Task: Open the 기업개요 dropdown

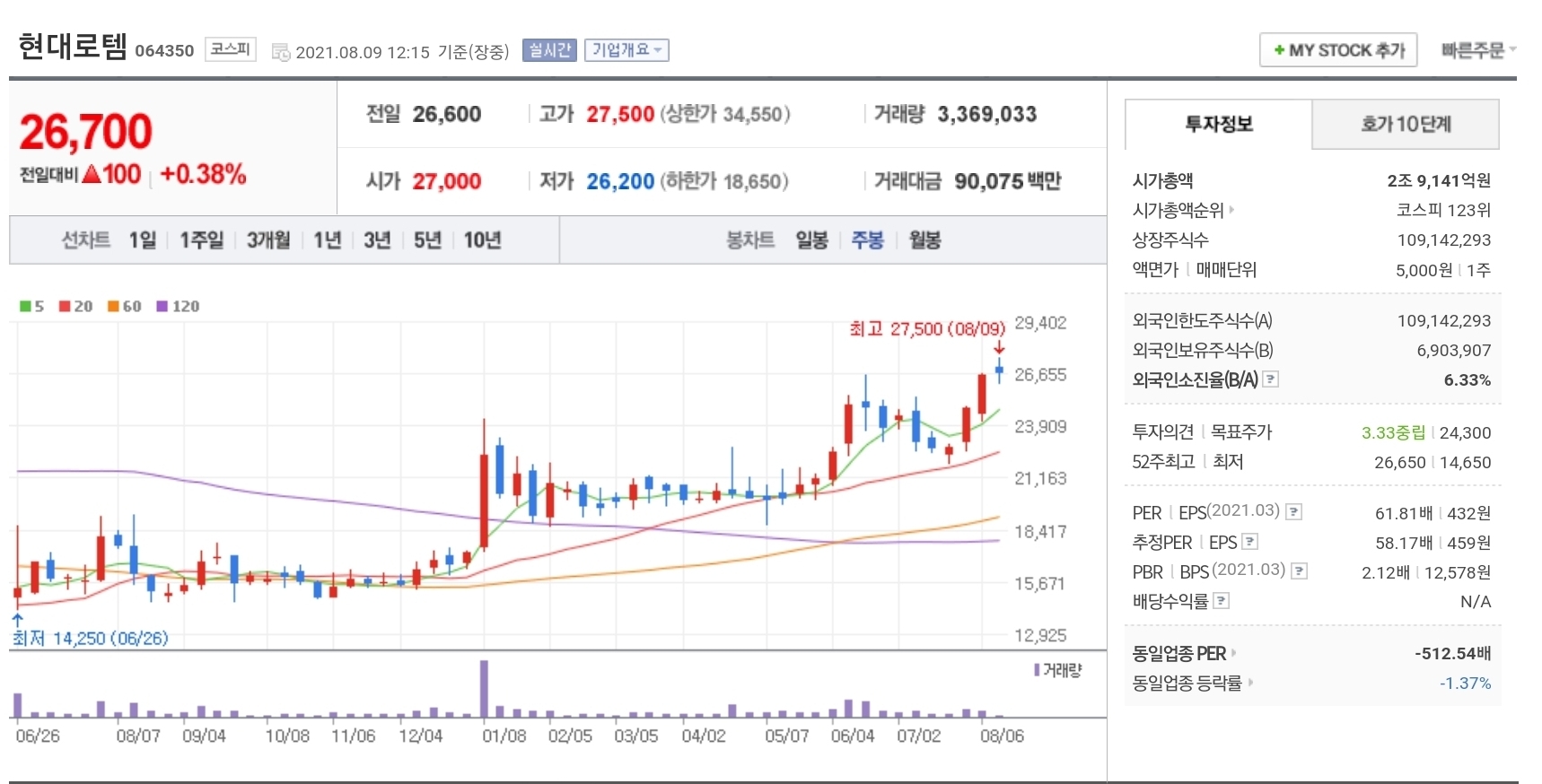Action: coord(626,50)
